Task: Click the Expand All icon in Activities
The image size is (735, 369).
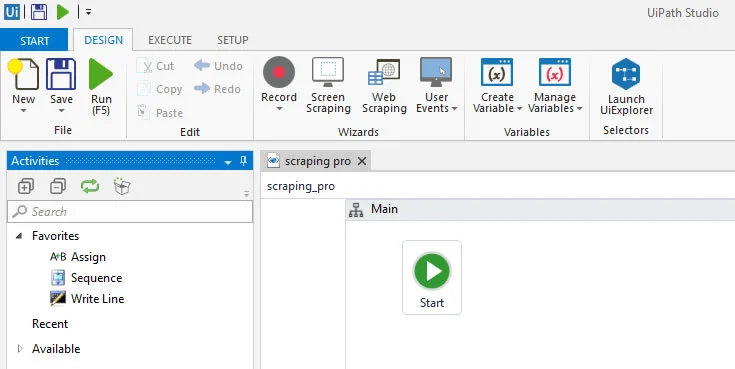Action: (25, 187)
